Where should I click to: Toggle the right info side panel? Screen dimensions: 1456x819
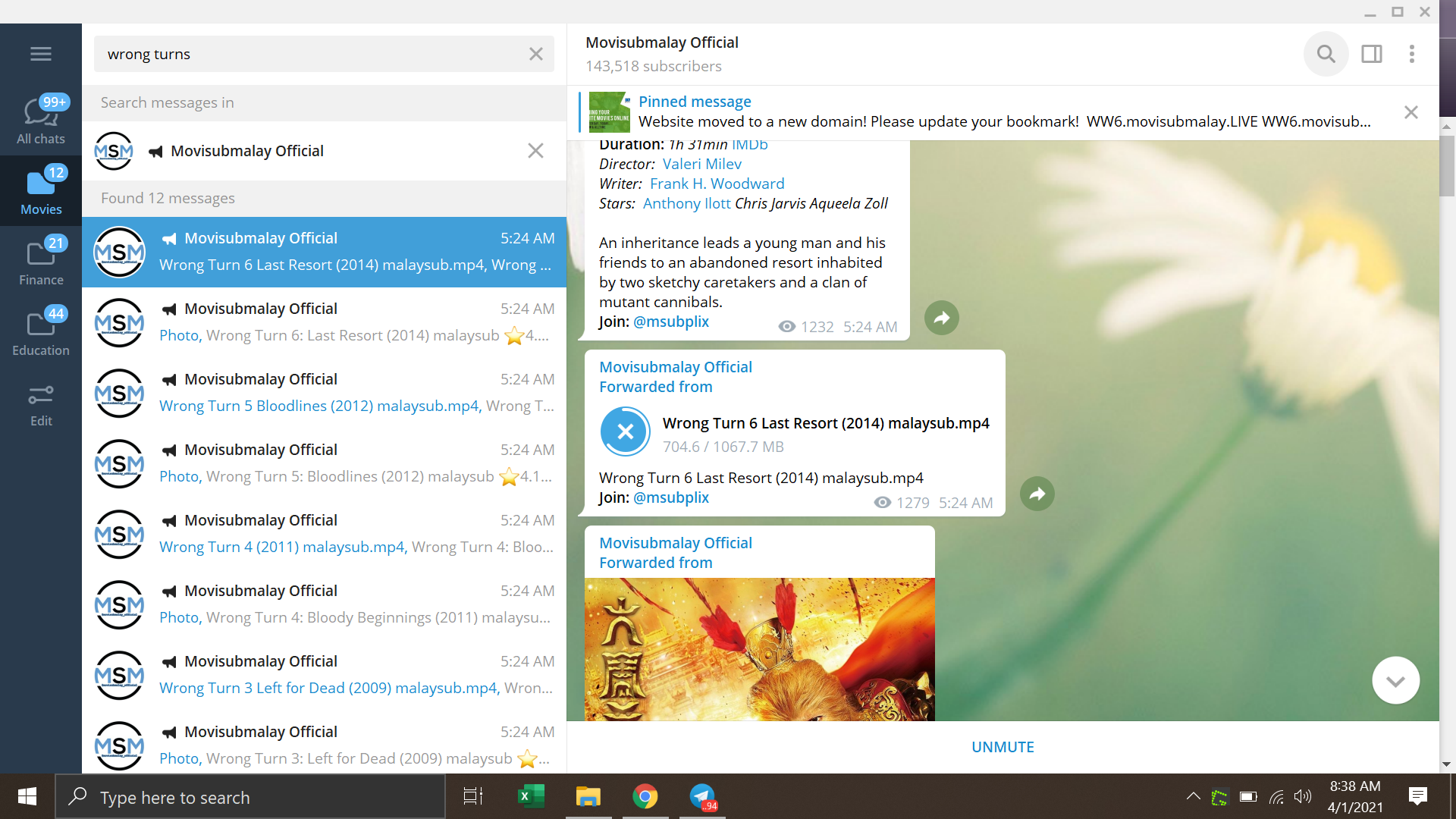[x=1372, y=54]
